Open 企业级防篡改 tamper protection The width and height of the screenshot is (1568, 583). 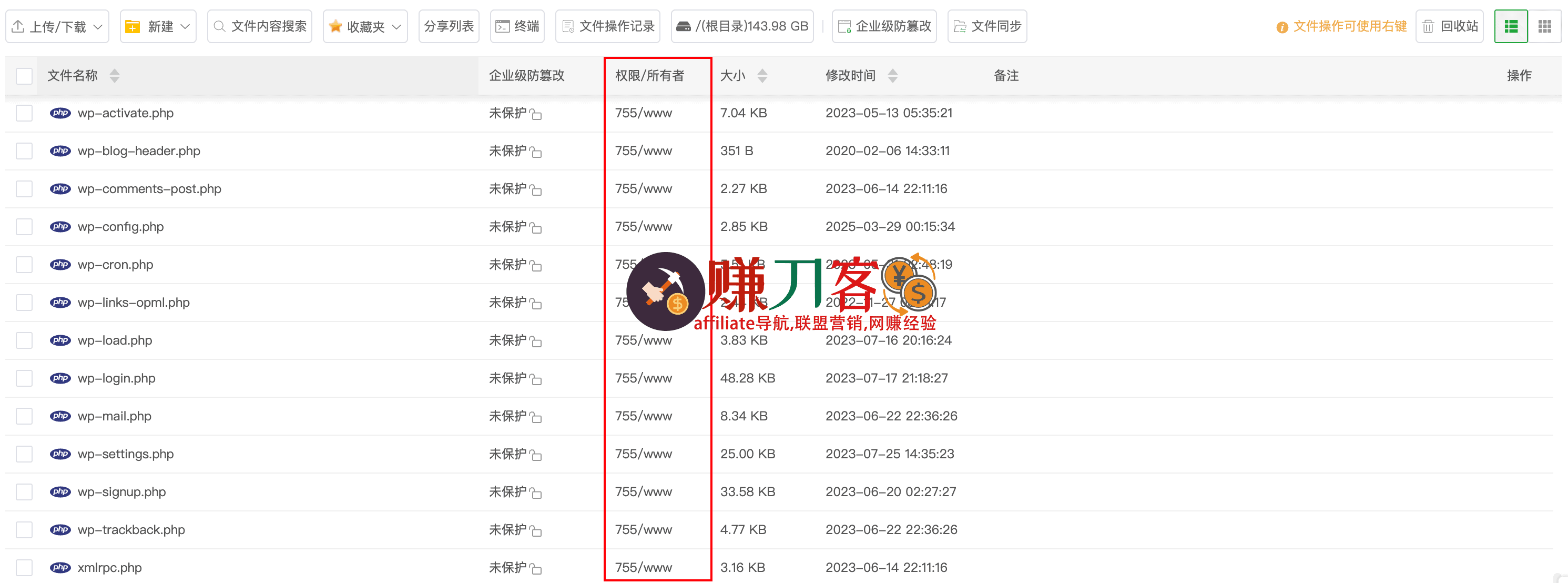pos(884,26)
